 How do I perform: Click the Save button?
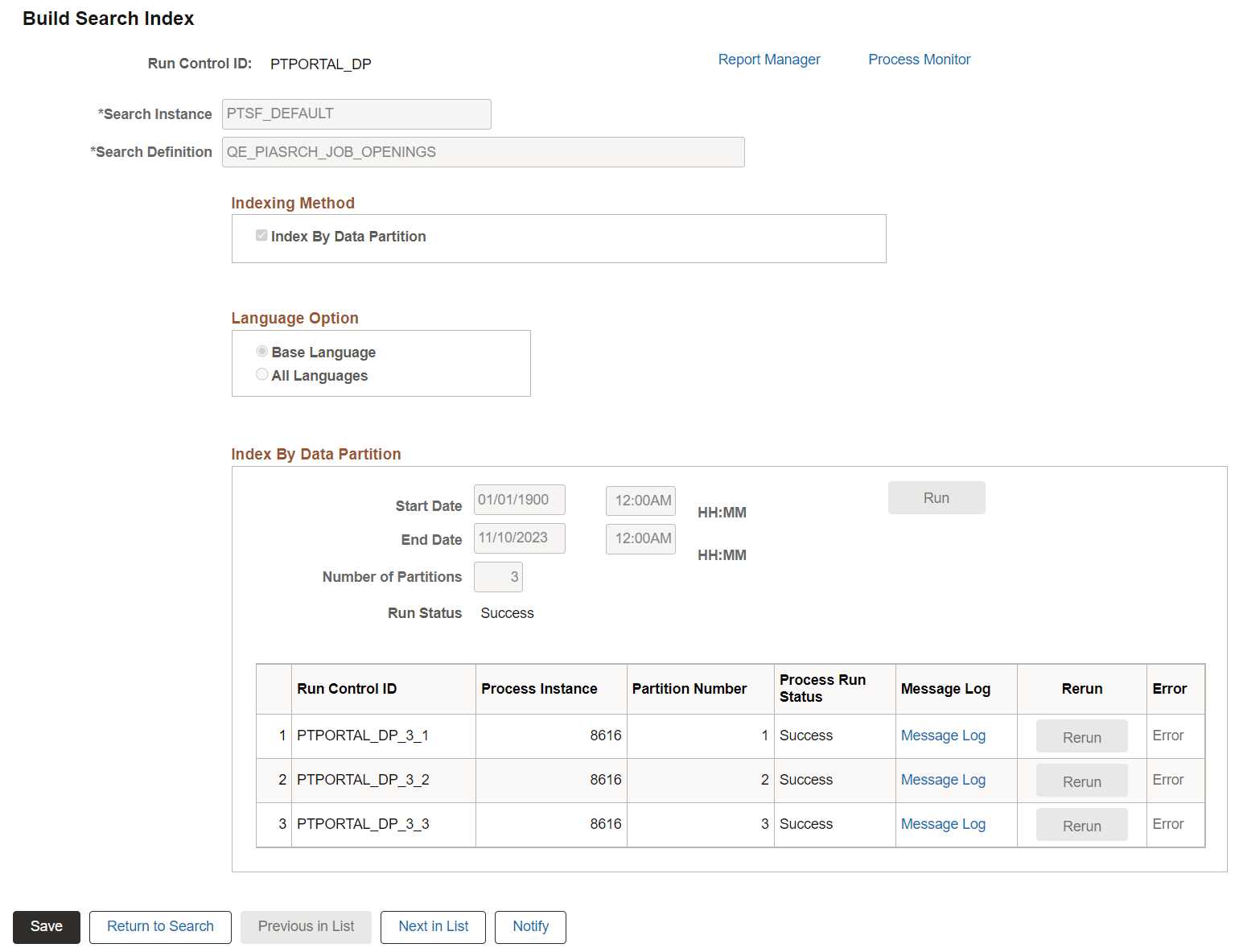[46, 926]
